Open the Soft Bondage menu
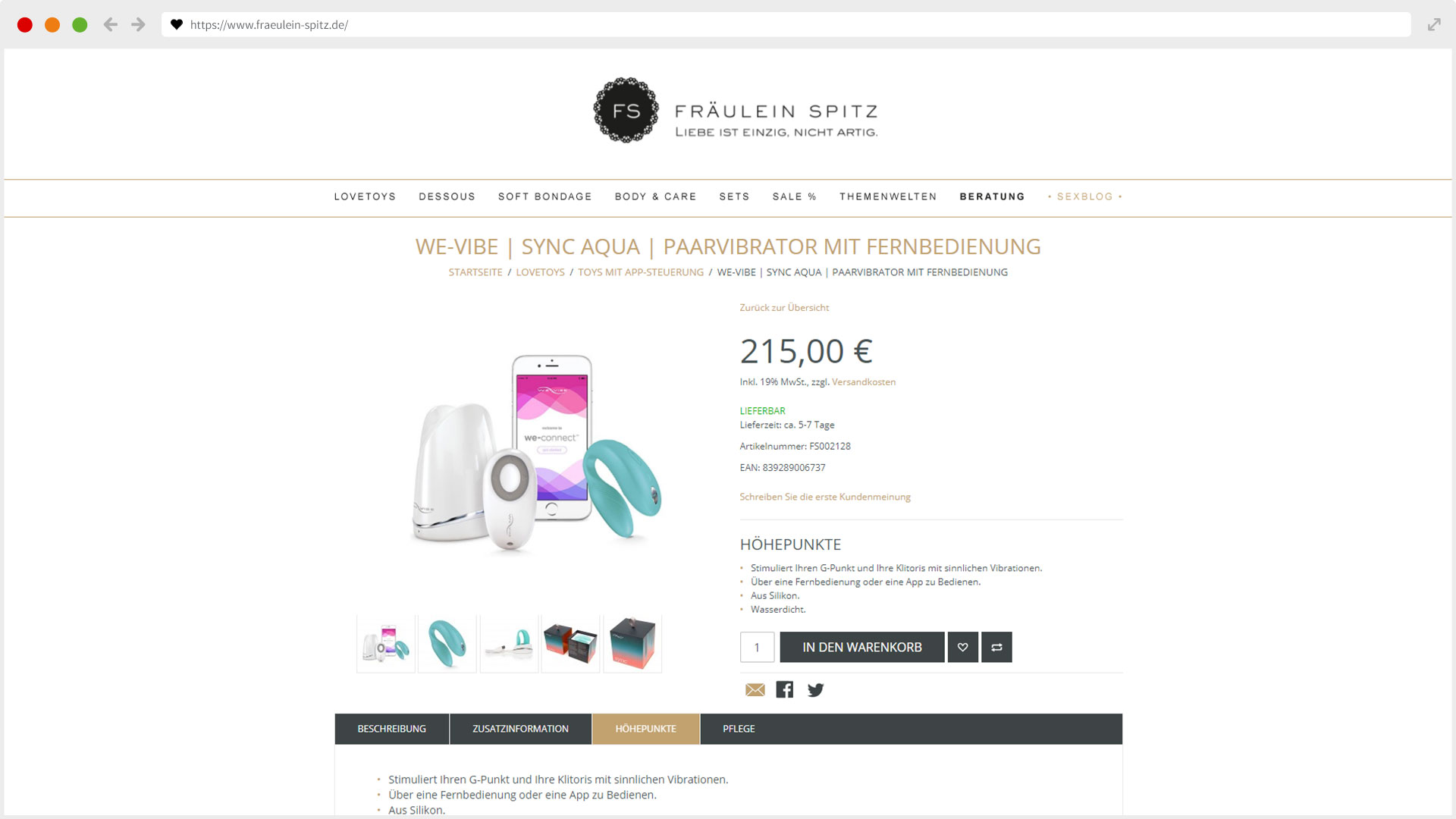This screenshot has height=819, width=1456. pos(544,196)
